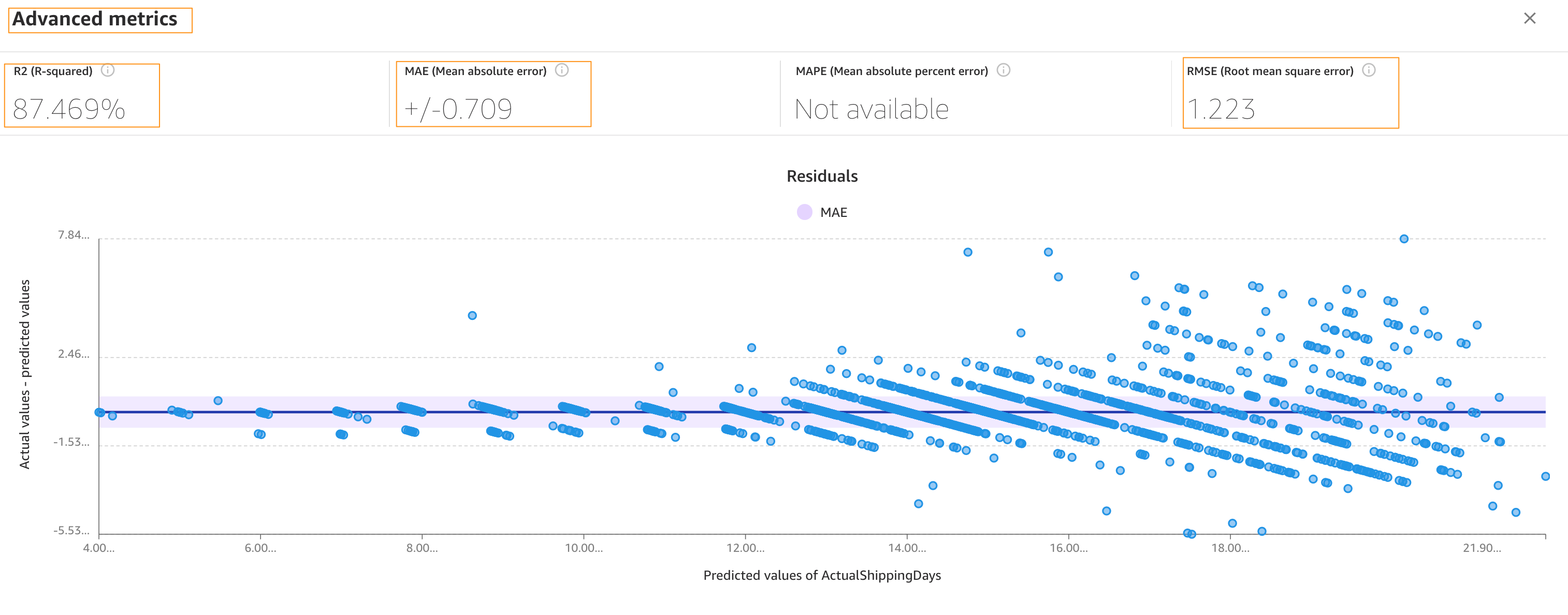1568x615 pixels.
Task: Click the Not available MAPE value
Action: point(871,110)
